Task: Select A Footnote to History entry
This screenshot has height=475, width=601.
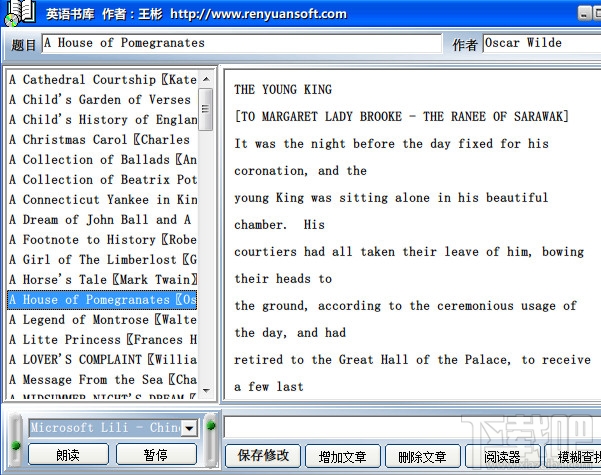Action: tap(103, 240)
